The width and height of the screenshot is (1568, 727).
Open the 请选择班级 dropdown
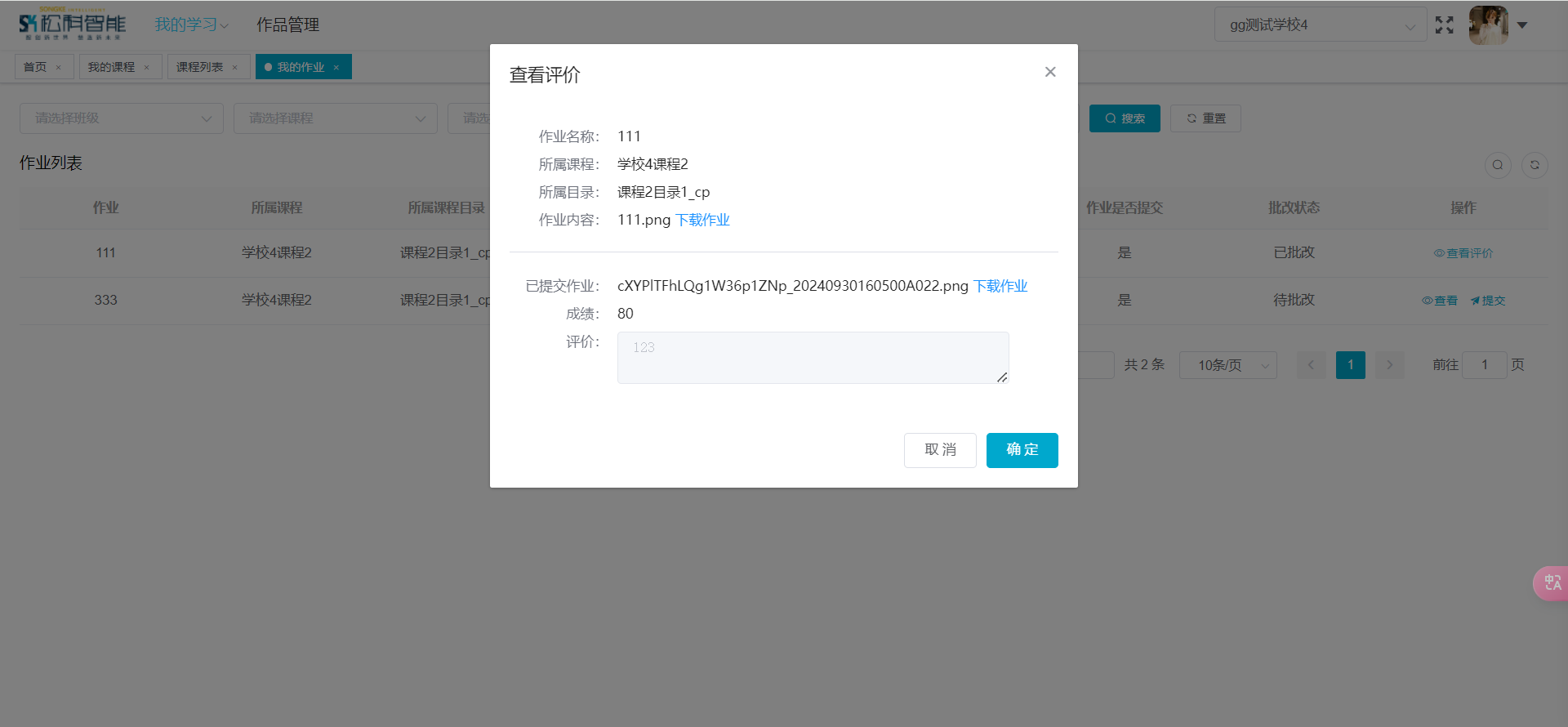pos(122,118)
